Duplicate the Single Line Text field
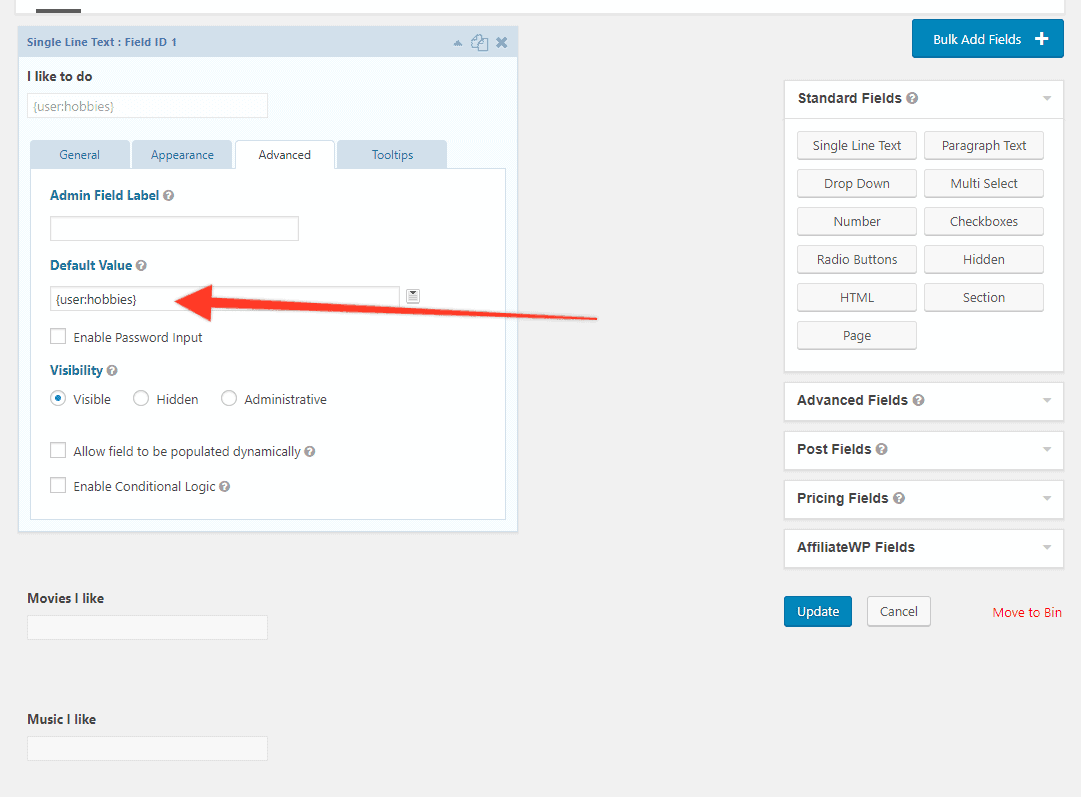Viewport: 1081px width, 797px height. pyautogui.click(x=479, y=43)
